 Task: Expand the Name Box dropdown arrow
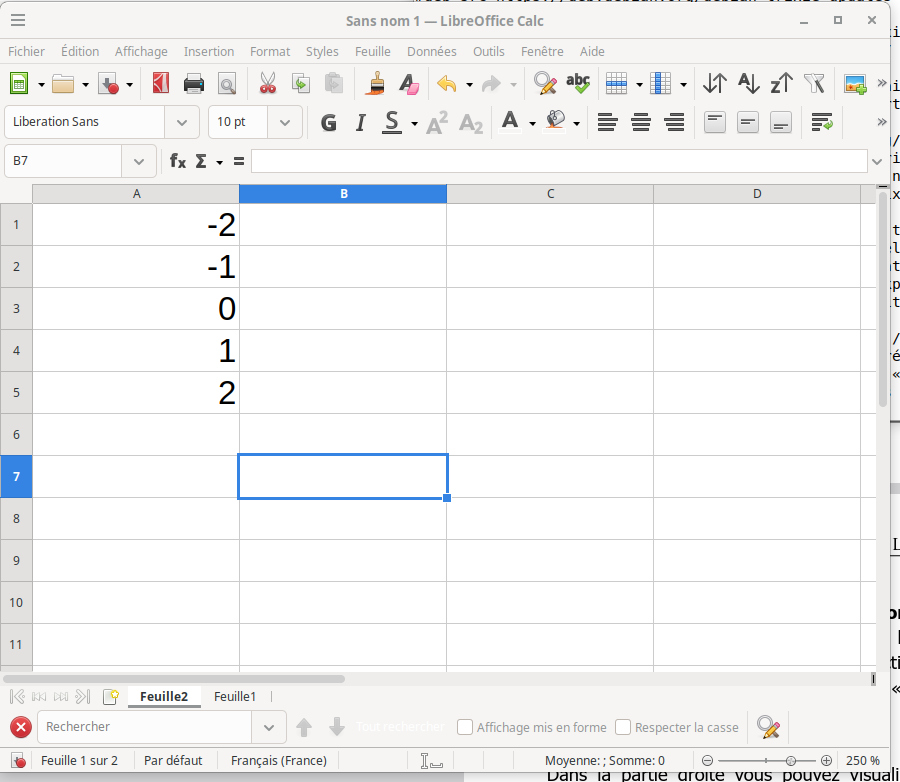[x=137, y=161]
